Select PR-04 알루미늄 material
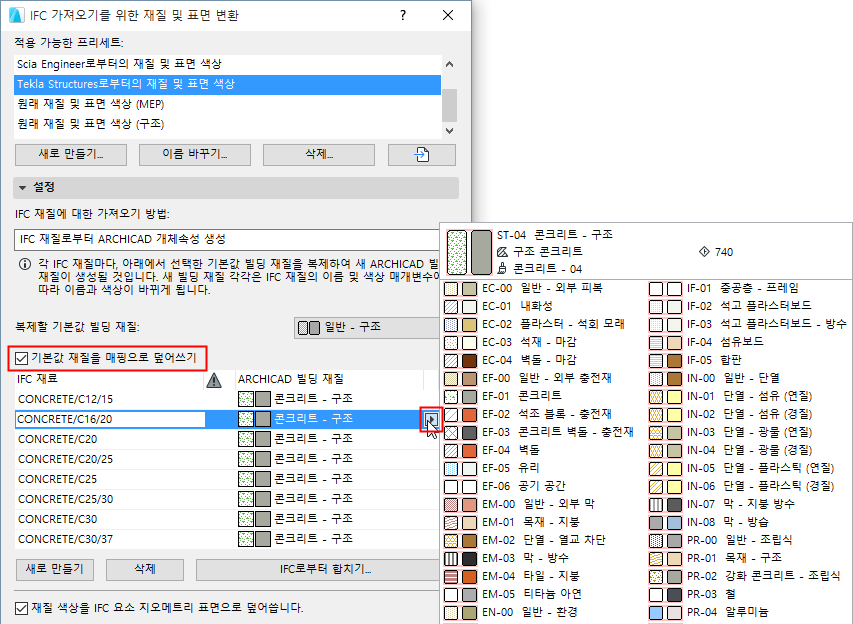Screen dimensions: 853x624 click(749, 613)
